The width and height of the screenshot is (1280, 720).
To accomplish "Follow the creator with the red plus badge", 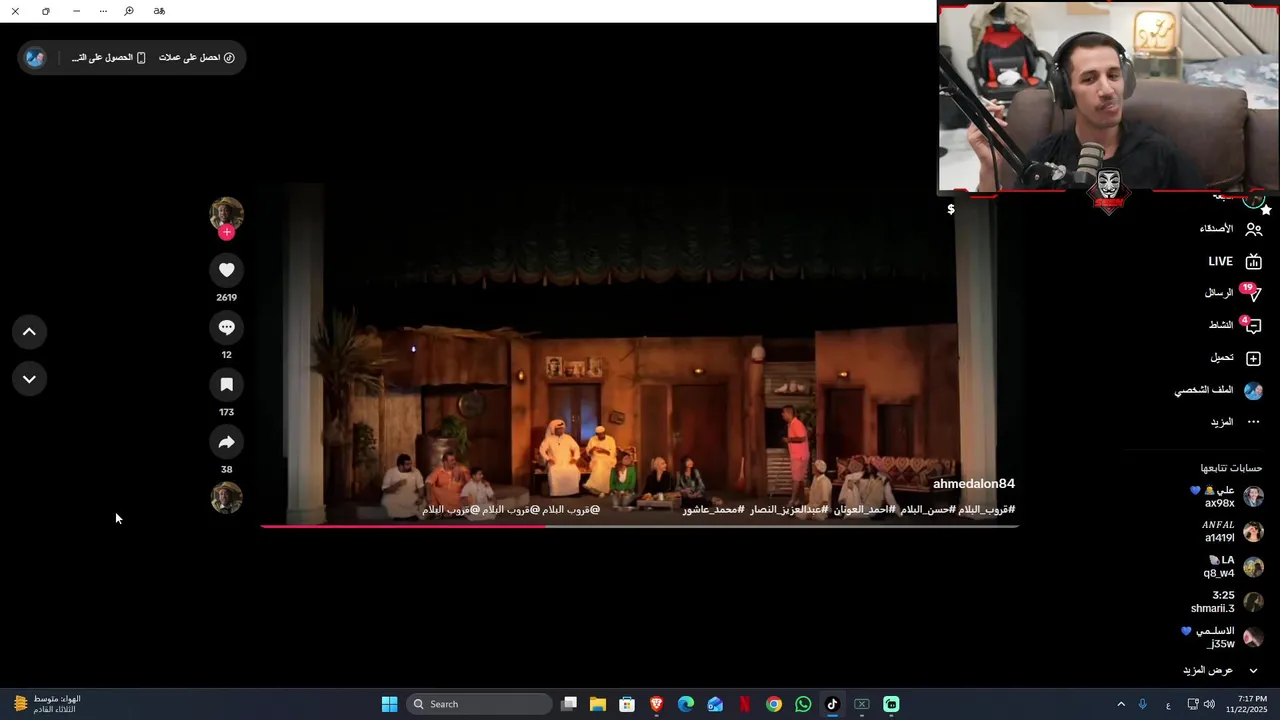I will (x=227, y=232).
